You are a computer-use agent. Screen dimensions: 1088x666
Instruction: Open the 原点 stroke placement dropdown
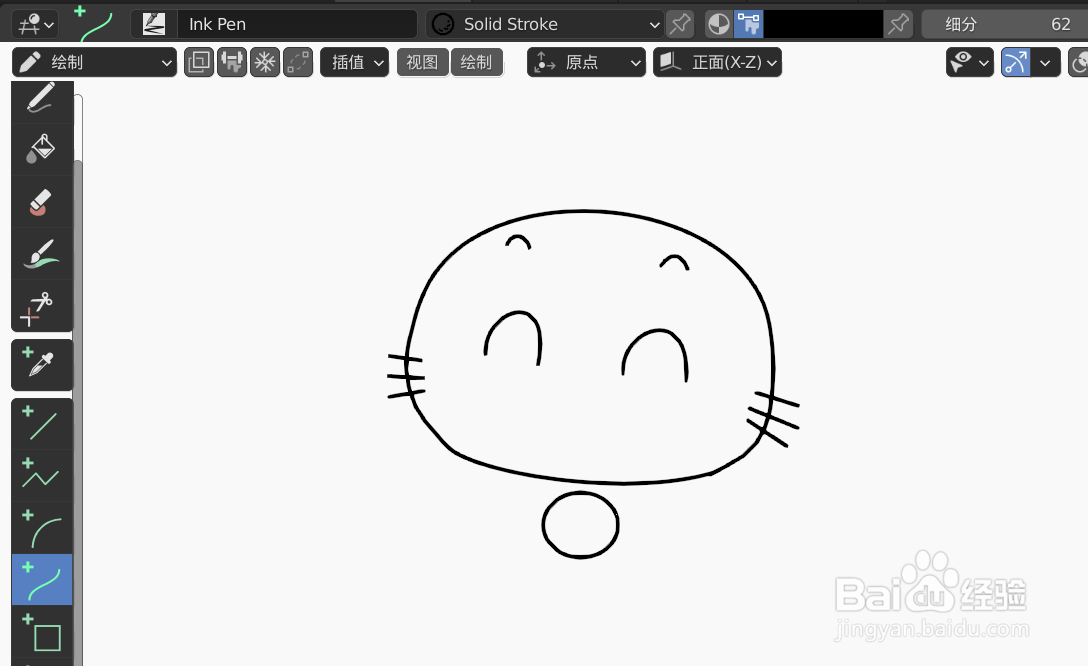pos(586,62)
